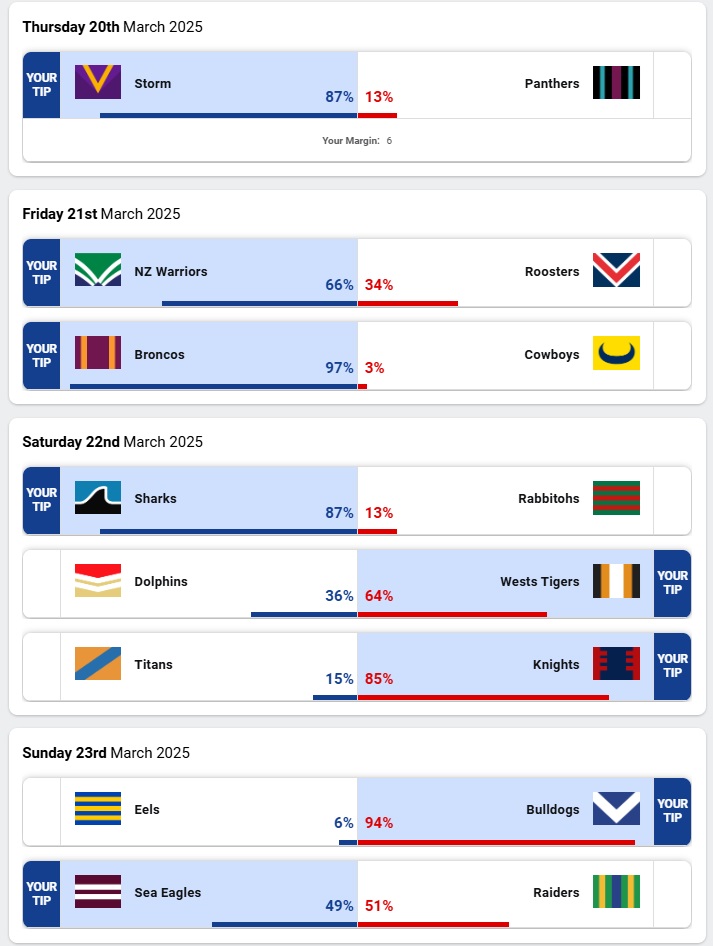
Task: Click the Raiders team logo
Action: pyautogui.click(x=616, y=892)
